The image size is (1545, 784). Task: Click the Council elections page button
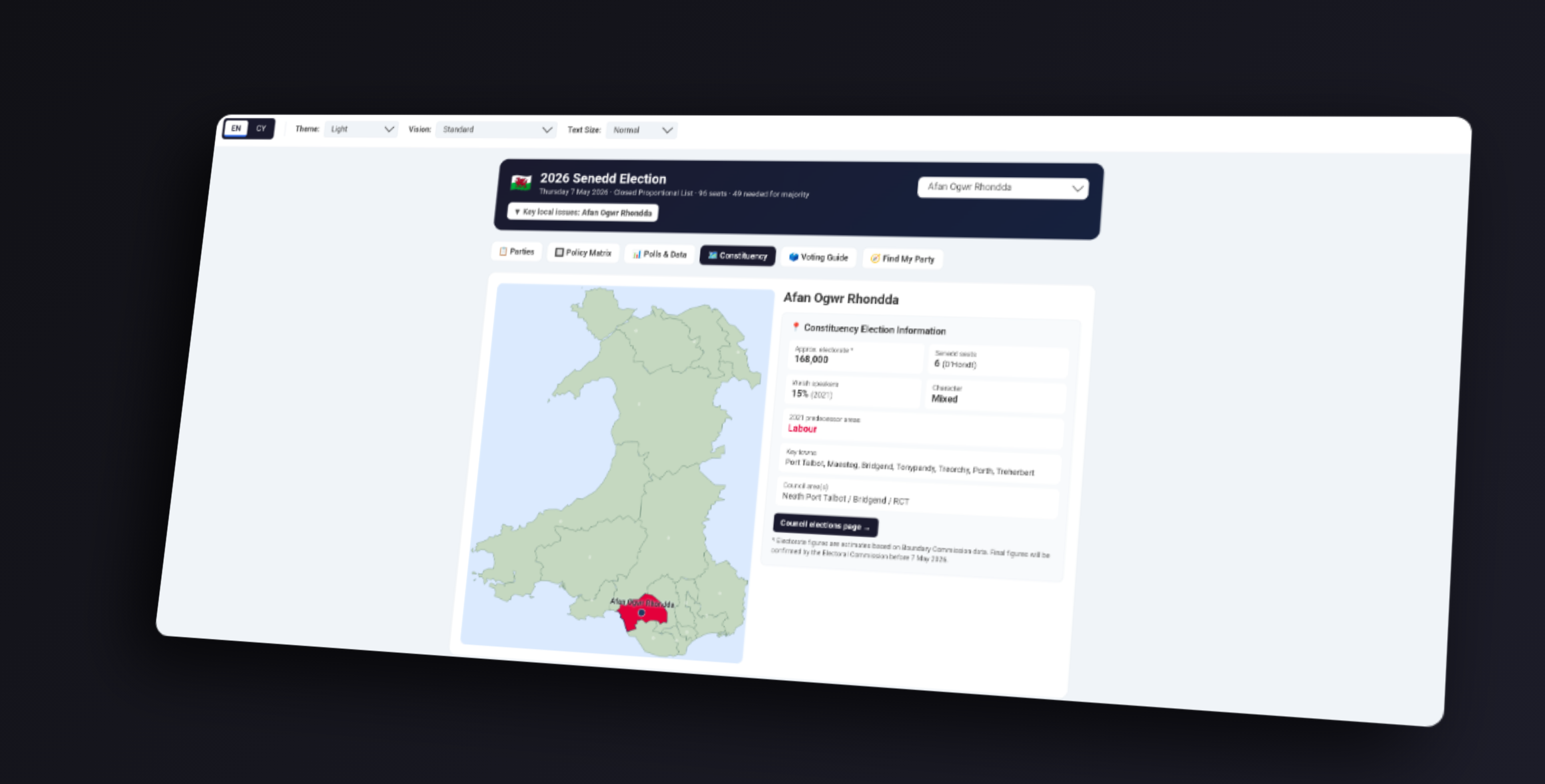click(x=825, y=525)
